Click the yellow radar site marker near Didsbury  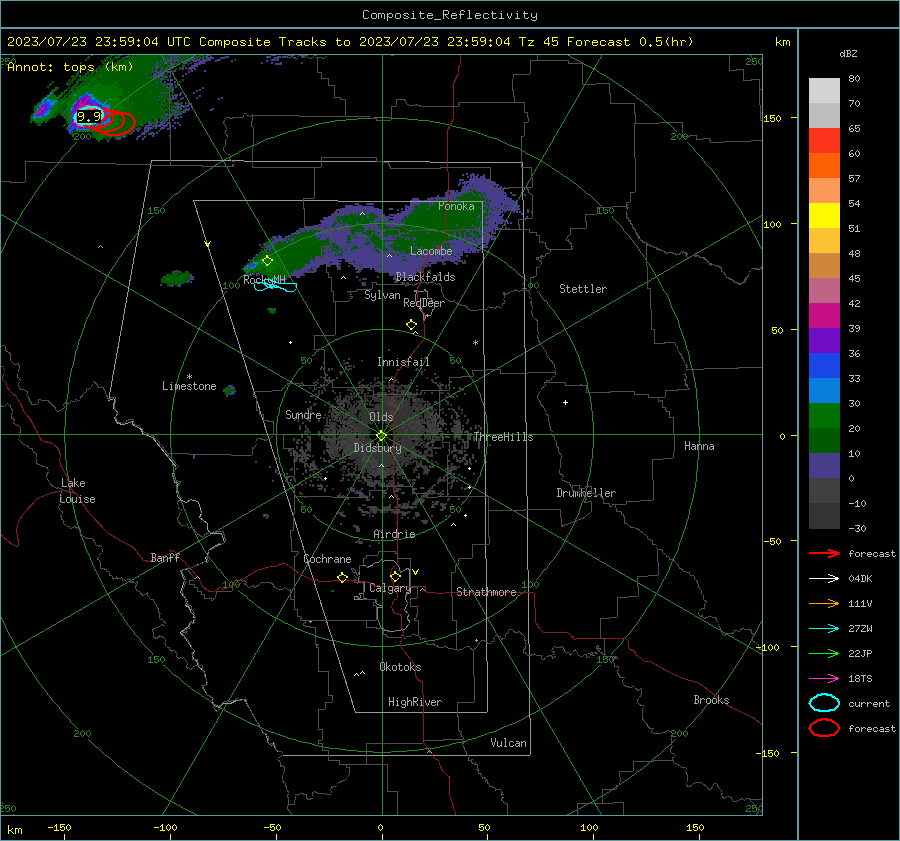(x=381, y=436)
